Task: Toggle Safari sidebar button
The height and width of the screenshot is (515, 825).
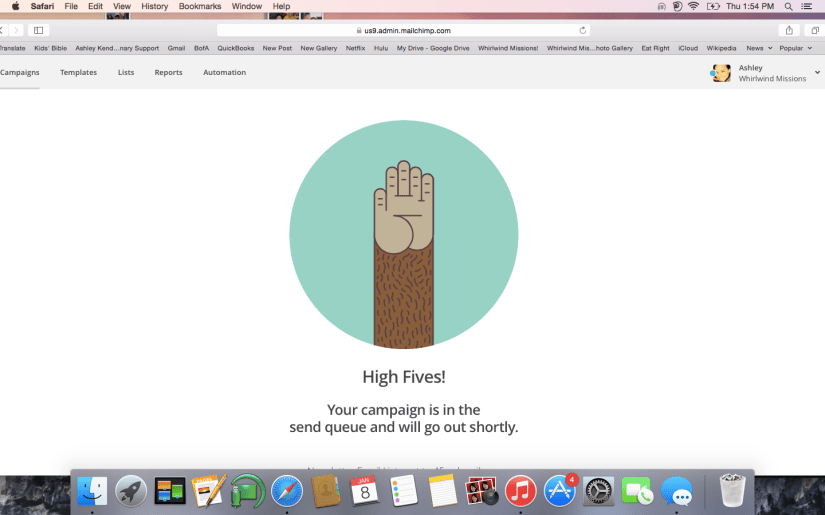Action: point(38,31)
